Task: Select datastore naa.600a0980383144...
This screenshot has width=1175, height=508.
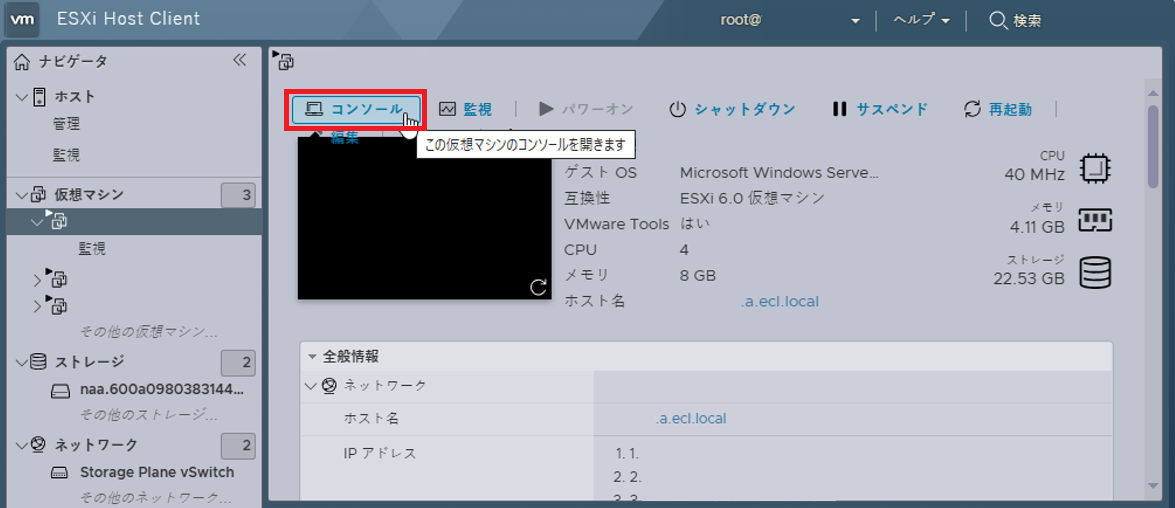Action: click(162, 390)
